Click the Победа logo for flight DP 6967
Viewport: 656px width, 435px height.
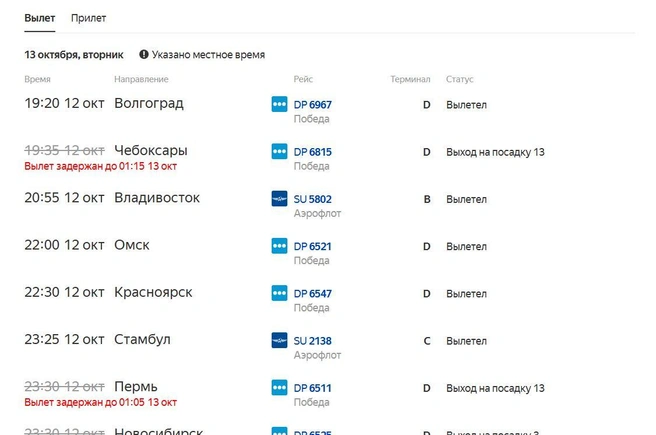pos(279,104)
